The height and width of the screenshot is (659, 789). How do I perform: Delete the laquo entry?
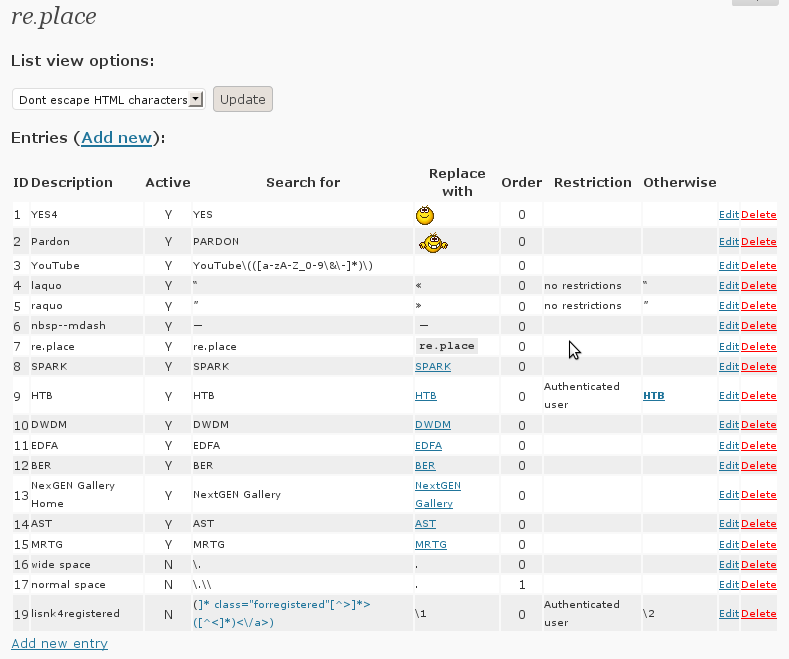pos(758,286)
